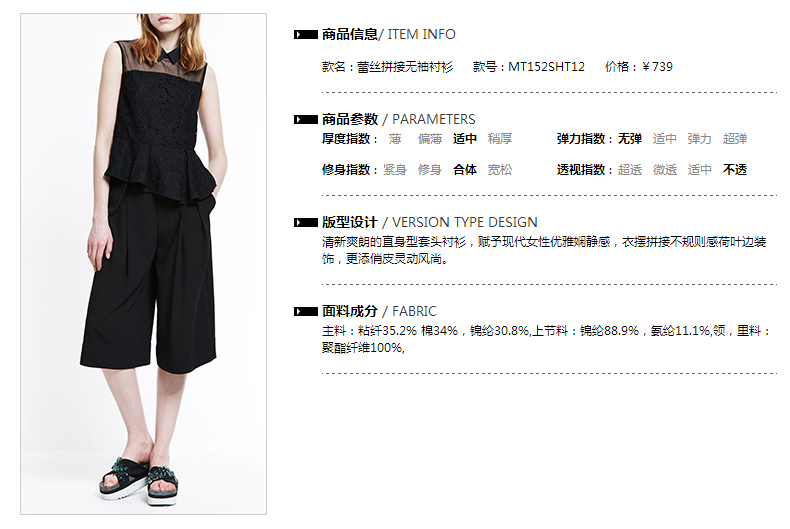Select 合体 in the 修身指数 row

(465, 170)
